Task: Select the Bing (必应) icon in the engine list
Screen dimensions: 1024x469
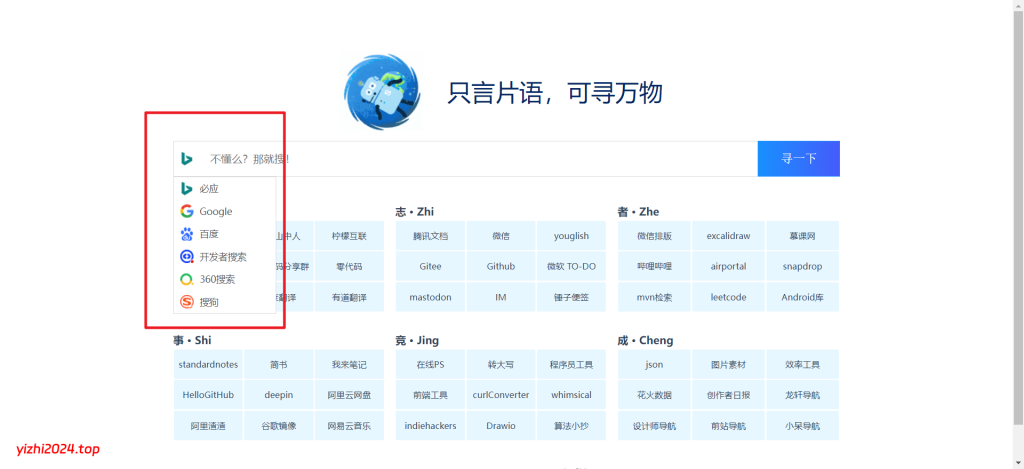Action: pos(187,189)
